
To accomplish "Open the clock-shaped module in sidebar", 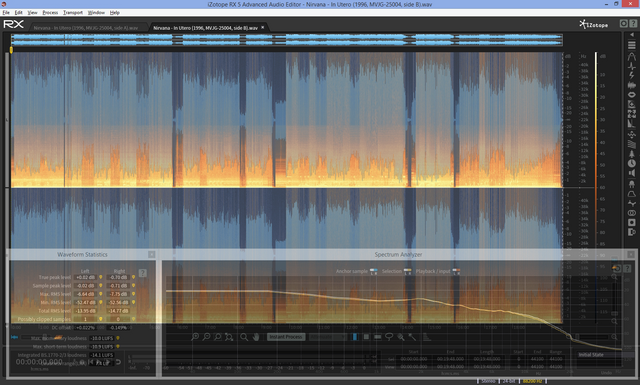I will [631, 163].
